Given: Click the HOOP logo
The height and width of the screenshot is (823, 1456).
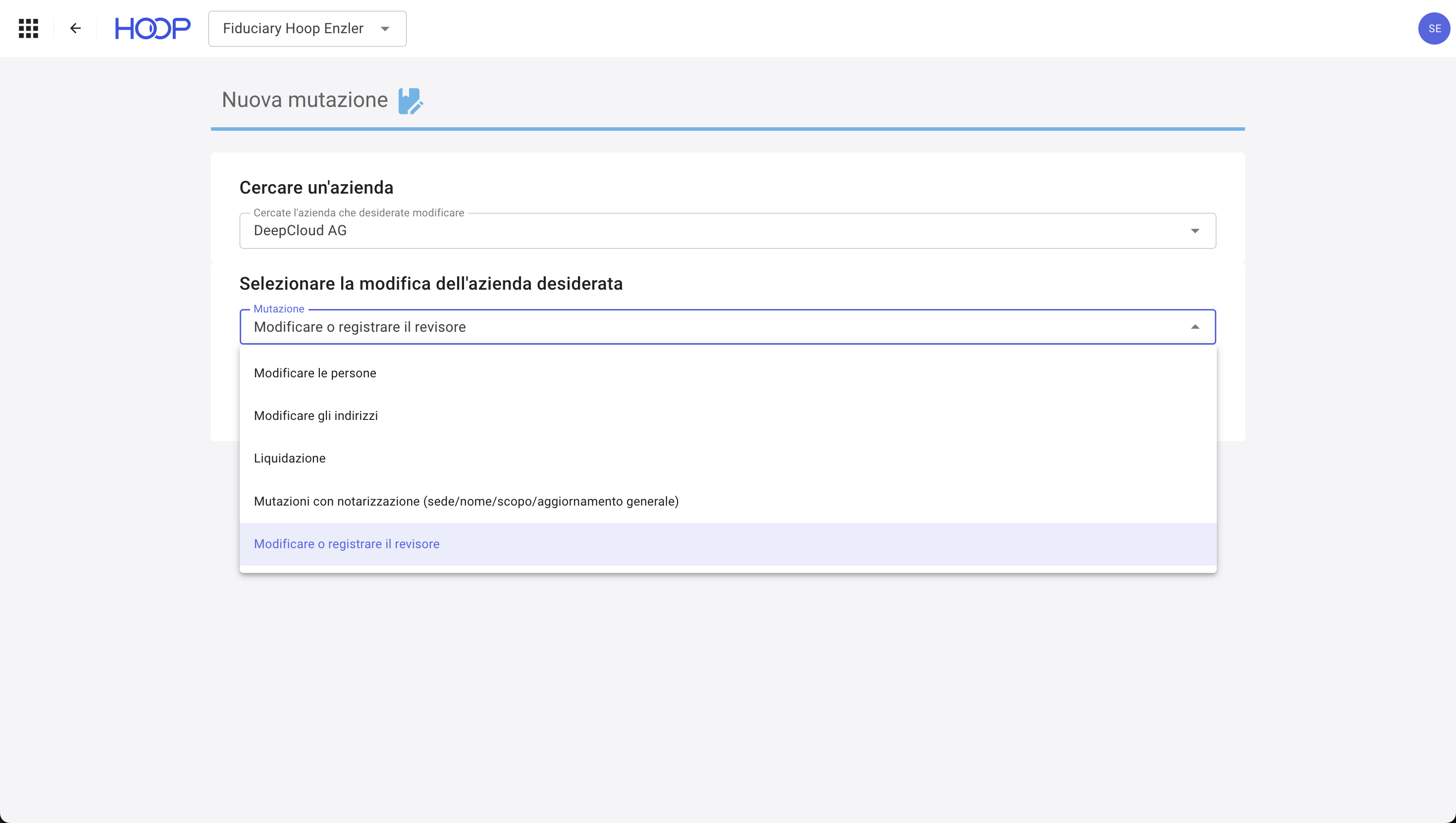Looking at the screenshot, I should 153,28.
